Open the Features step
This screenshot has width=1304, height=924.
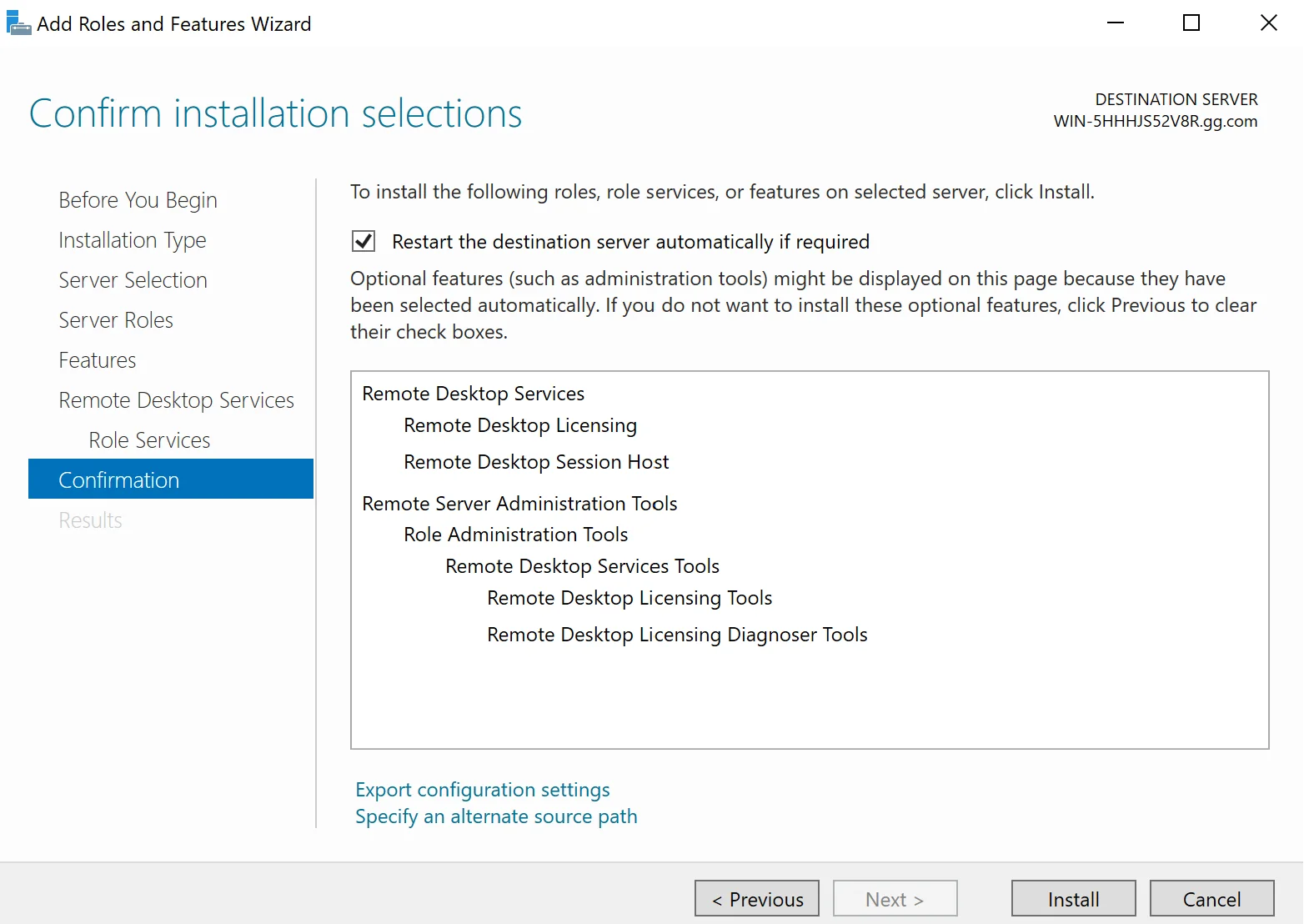click(97, 360)
